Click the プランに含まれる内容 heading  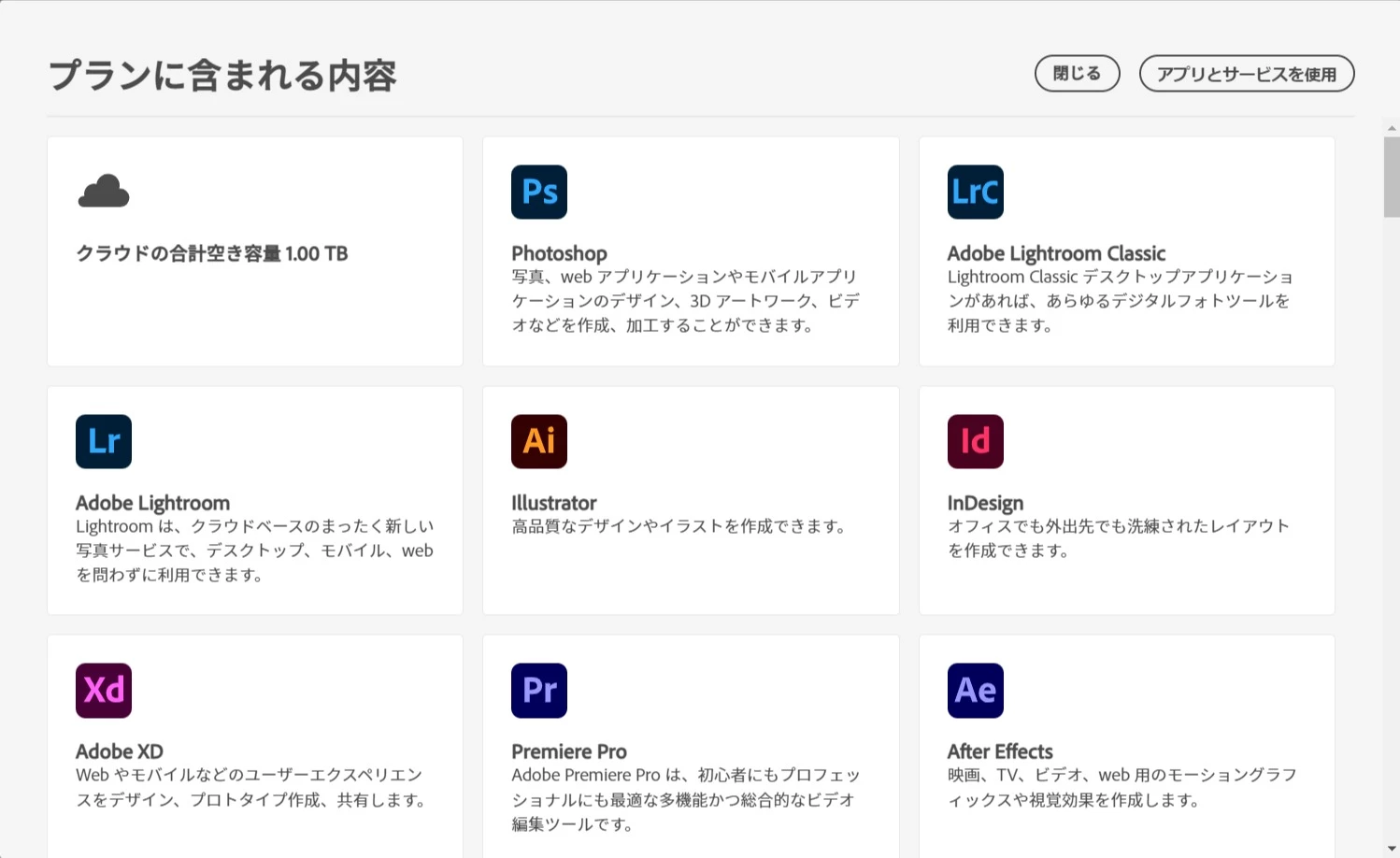pos(222,76)
